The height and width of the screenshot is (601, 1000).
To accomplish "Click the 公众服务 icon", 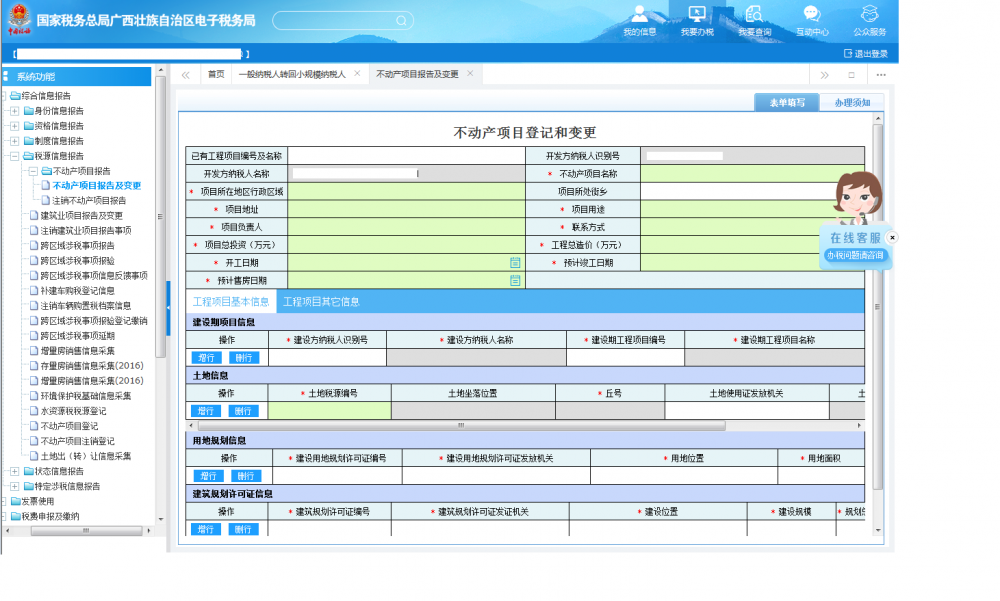I will tap(869, 14).
